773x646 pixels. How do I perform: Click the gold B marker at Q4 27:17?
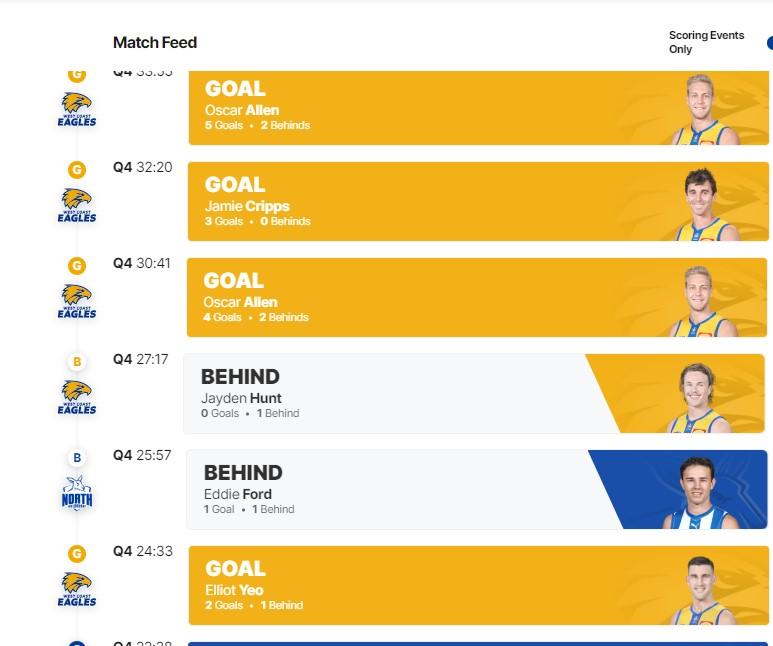[x=77, y=362]
